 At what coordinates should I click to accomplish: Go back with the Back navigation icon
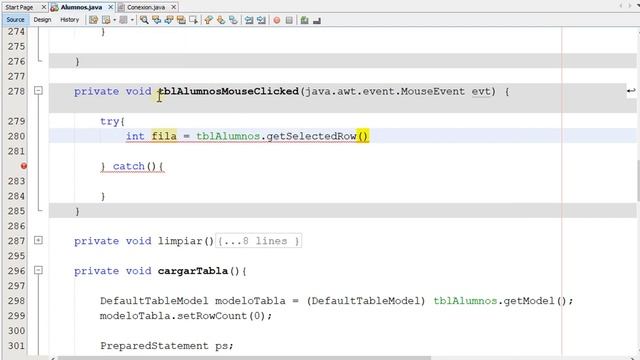tap(107, 20)
